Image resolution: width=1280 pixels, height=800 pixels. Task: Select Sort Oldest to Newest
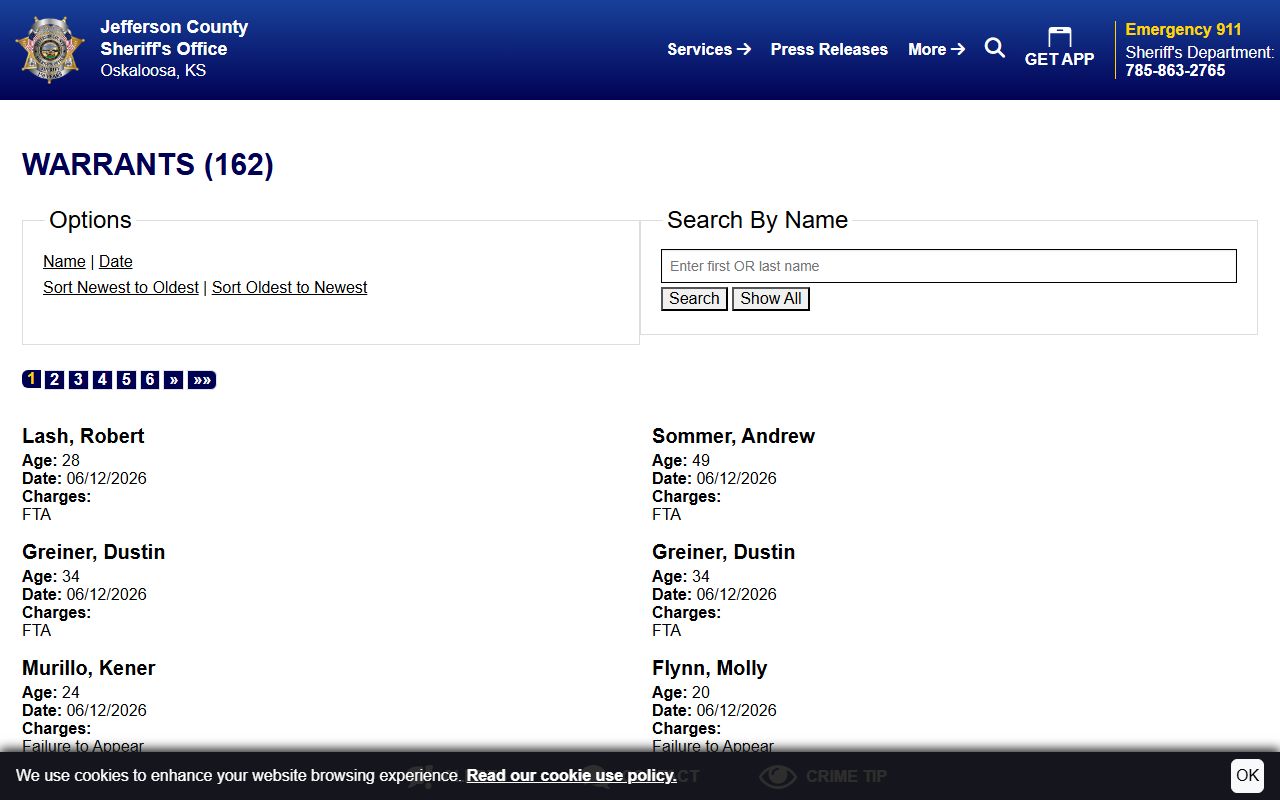point(290,287)
